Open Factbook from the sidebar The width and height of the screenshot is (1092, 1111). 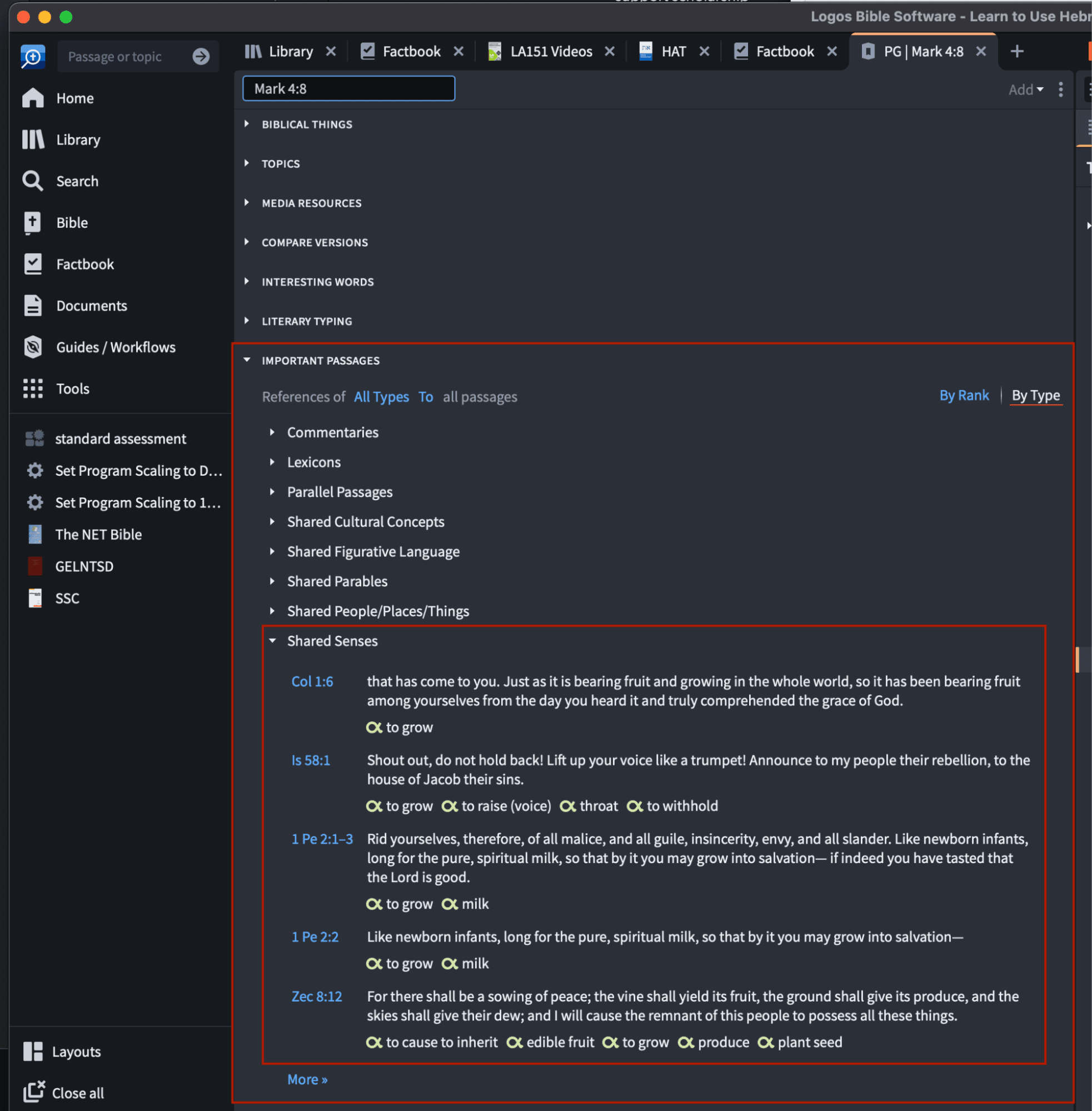pyautogui.click(x=84, y=264)
